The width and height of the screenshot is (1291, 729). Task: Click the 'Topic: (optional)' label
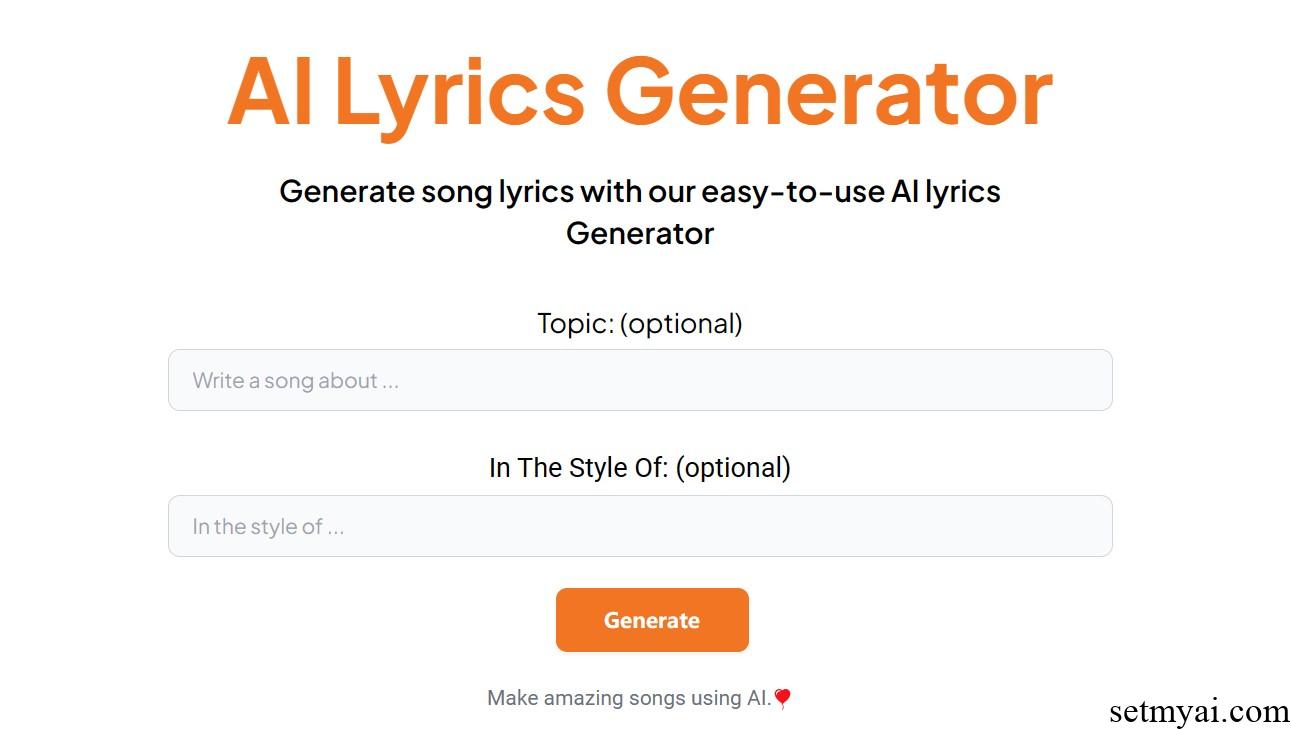(640, 323)
